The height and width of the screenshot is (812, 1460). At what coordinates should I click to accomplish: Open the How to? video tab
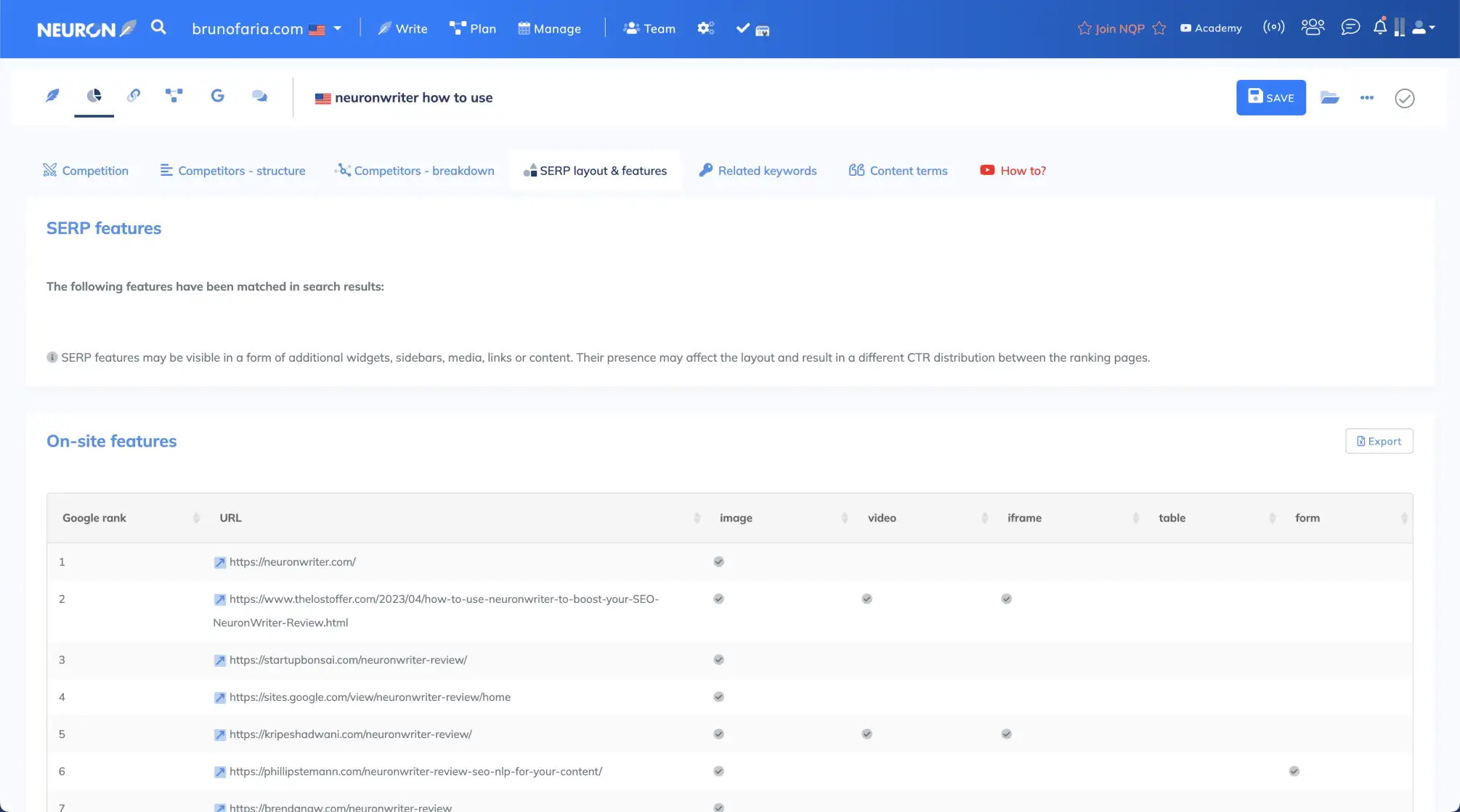pyautogui.click(x=1013, y=171)
